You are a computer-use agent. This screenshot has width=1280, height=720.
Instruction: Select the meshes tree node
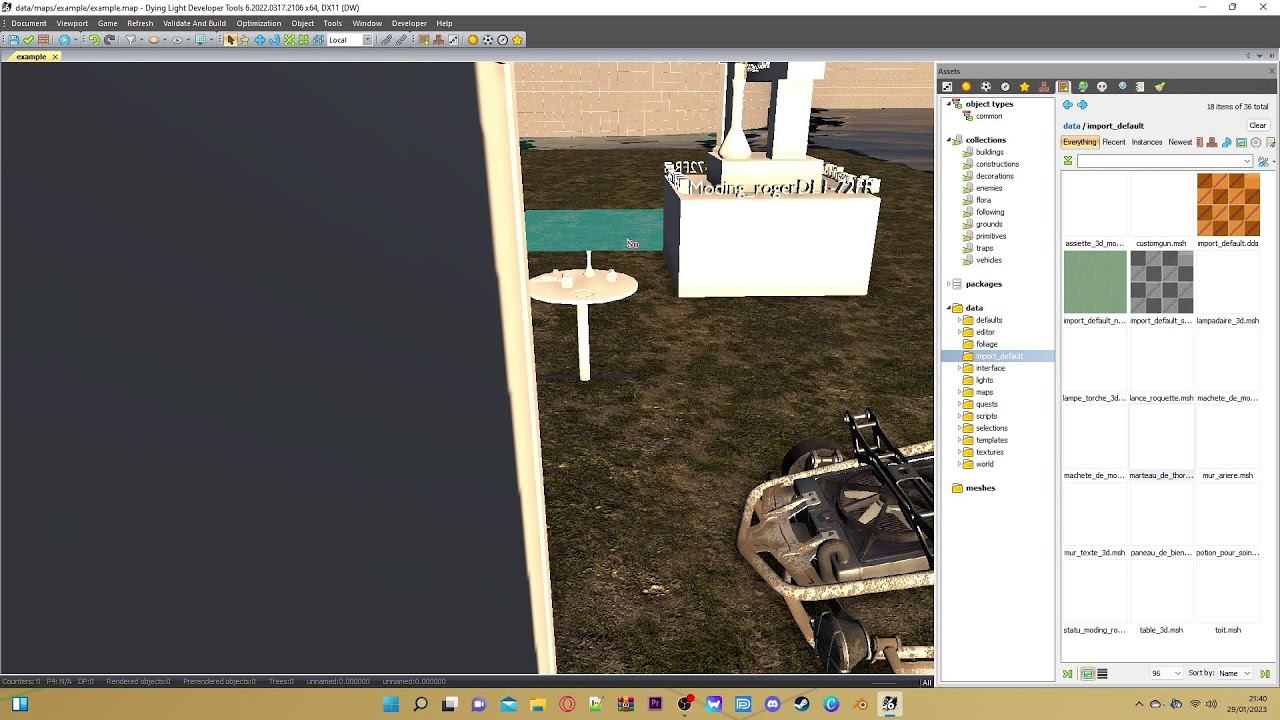pyautogui.click(x=980, y=488)
